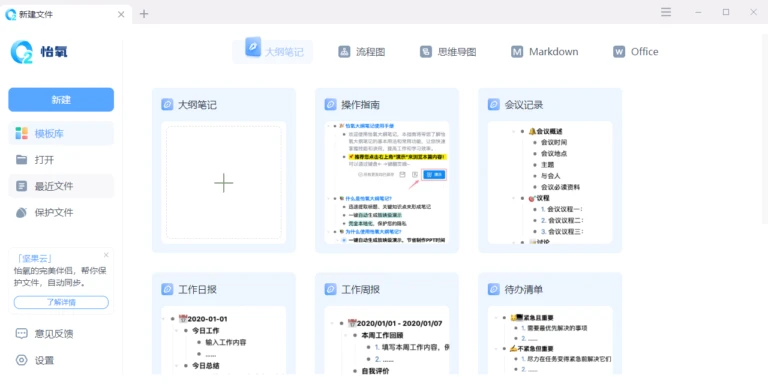Click the 保护文件 shield icon
The height and width of the screenshot is (384, 768).
coord(21,213)
